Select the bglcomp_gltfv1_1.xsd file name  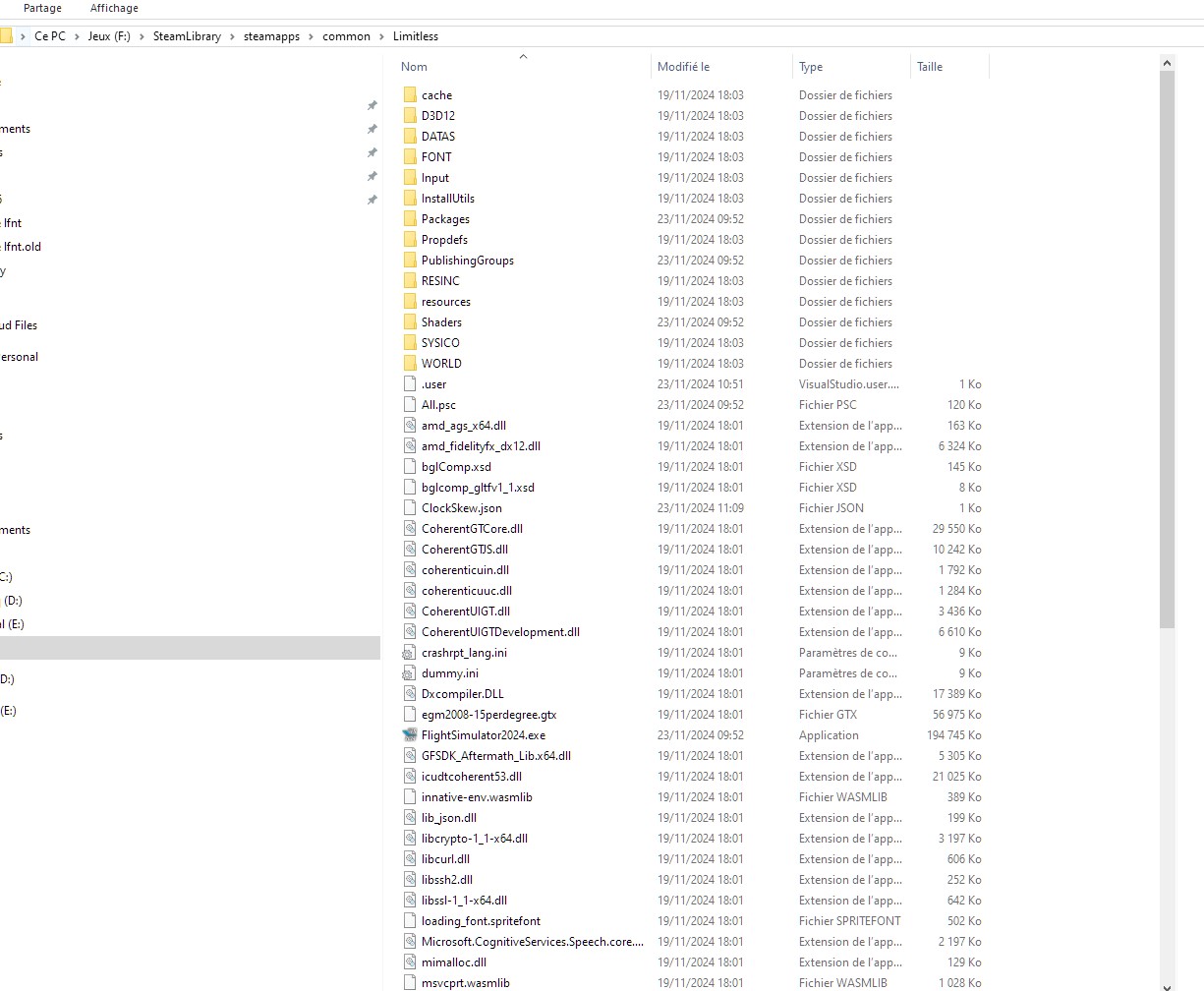[x=478, y=488]
